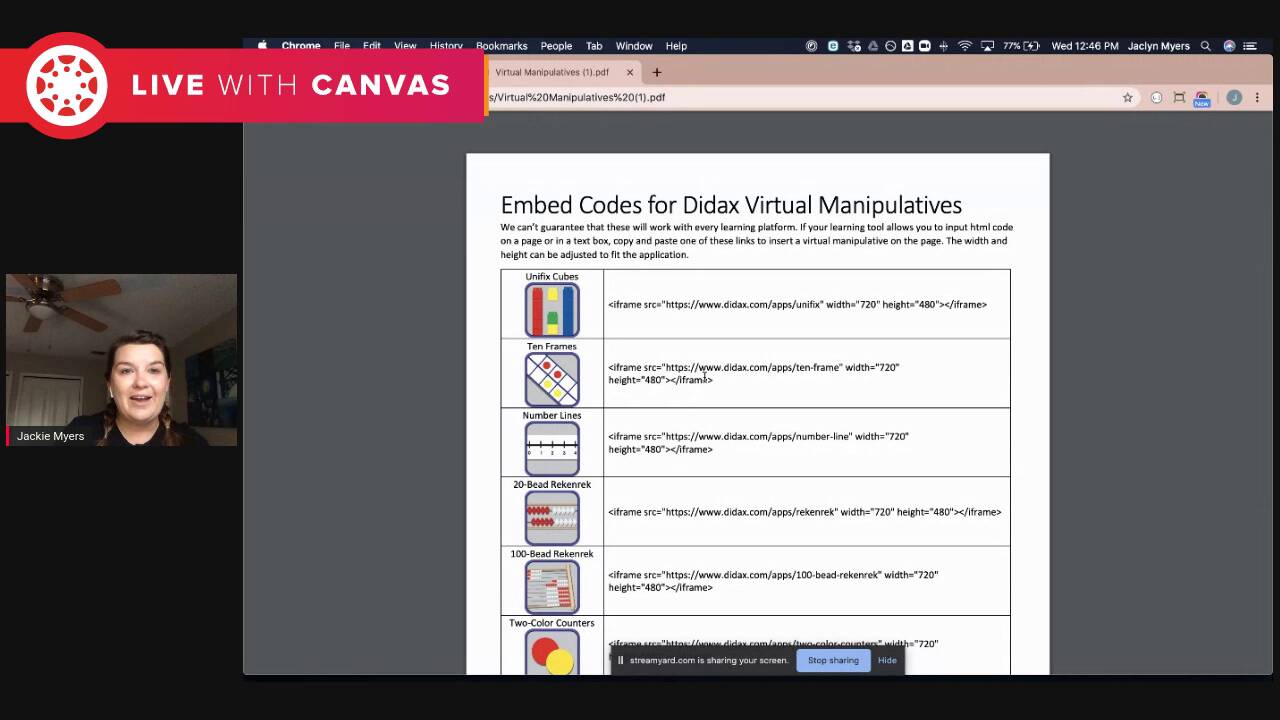The image size is (1280, 720).
Task: Click the Unifix Cubes thumbnail image
Action: pos(552,310)
